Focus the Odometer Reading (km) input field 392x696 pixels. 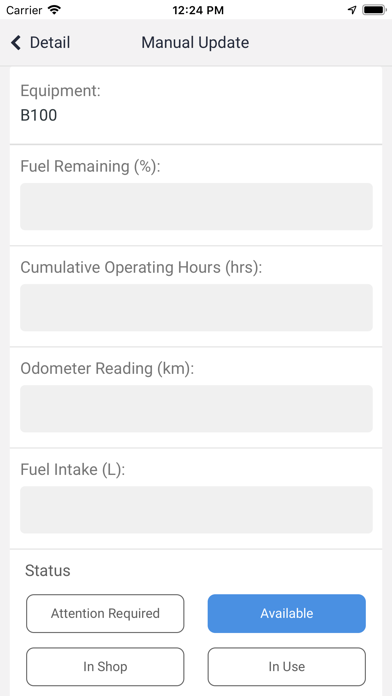(196, 408)
